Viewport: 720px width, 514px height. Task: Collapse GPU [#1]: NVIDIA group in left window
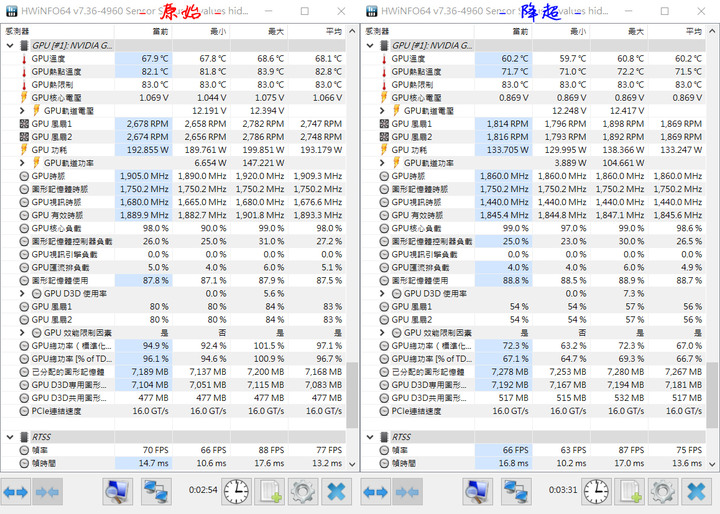(10, 45)
